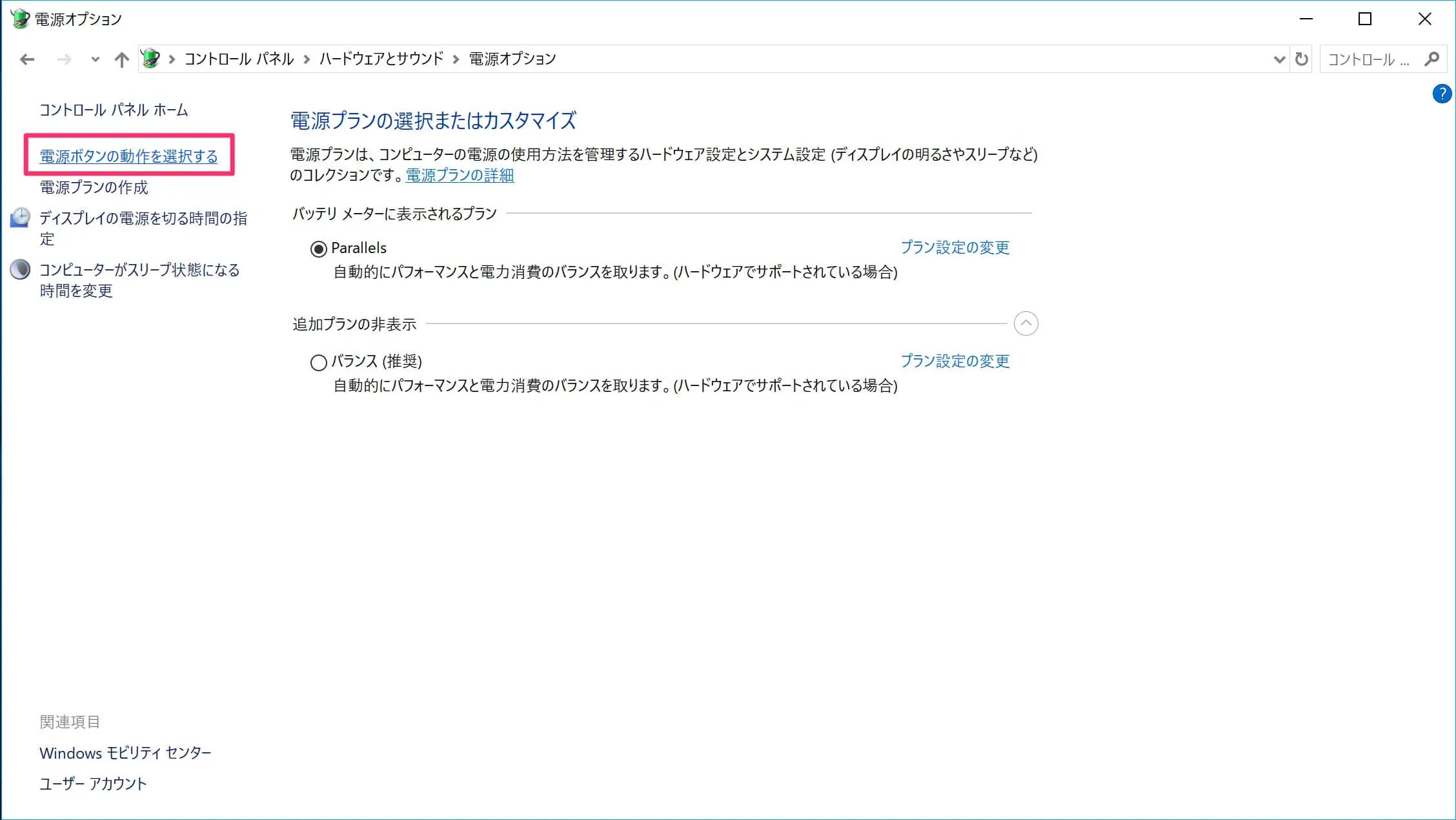Open プラン設定の変更 for Parallels plan
The height and width of the screenshot is (820, 1456).
(955, 247)
